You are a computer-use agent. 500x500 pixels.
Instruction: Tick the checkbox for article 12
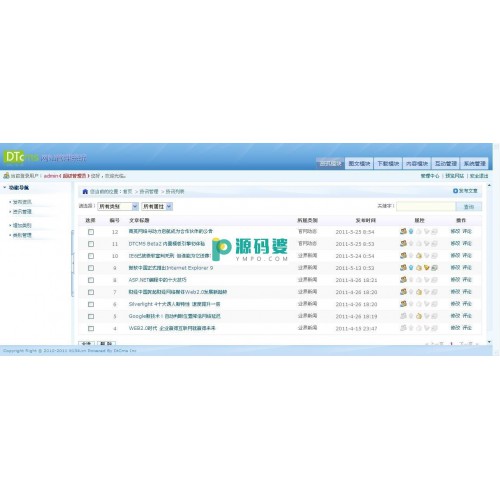pos(91,232)
